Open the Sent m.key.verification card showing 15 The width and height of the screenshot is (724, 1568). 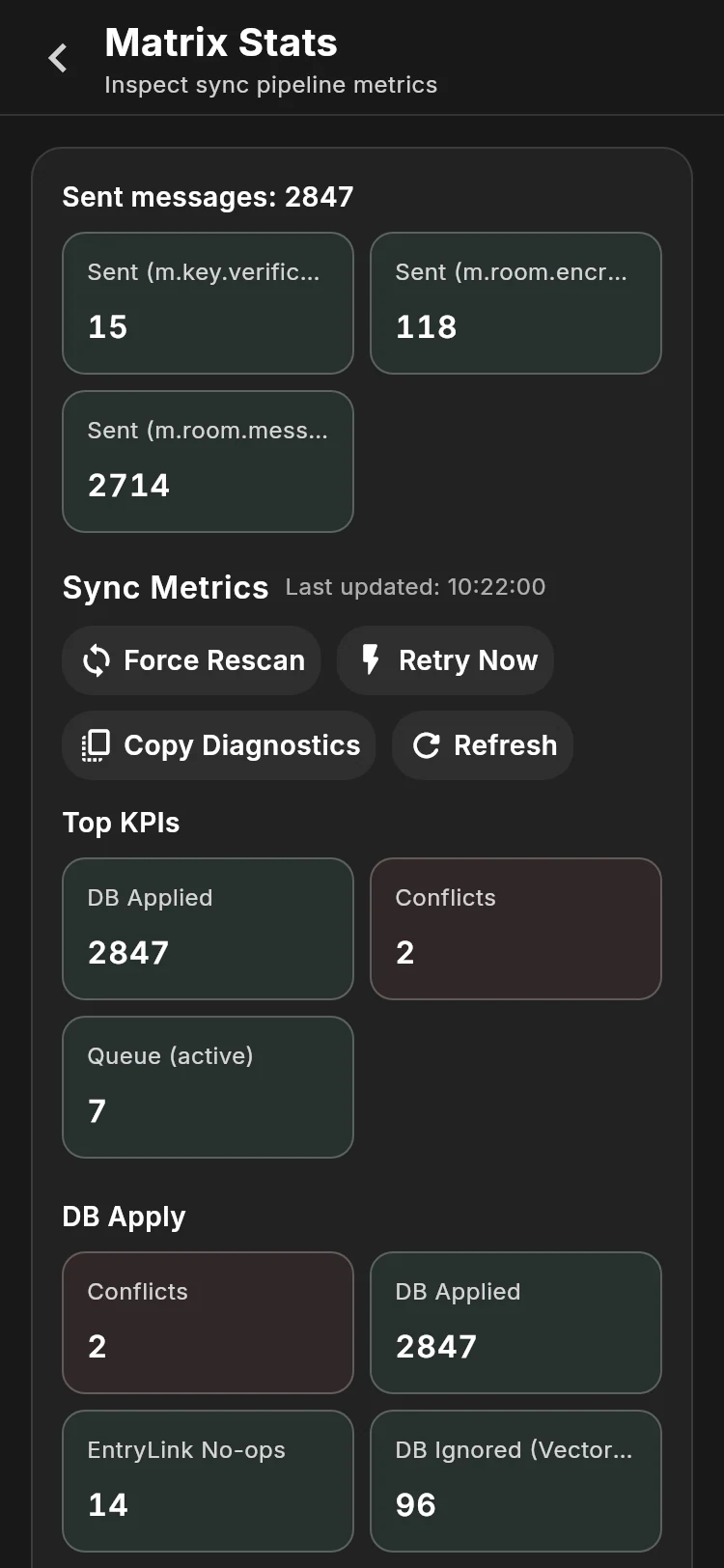coord(208,303)
